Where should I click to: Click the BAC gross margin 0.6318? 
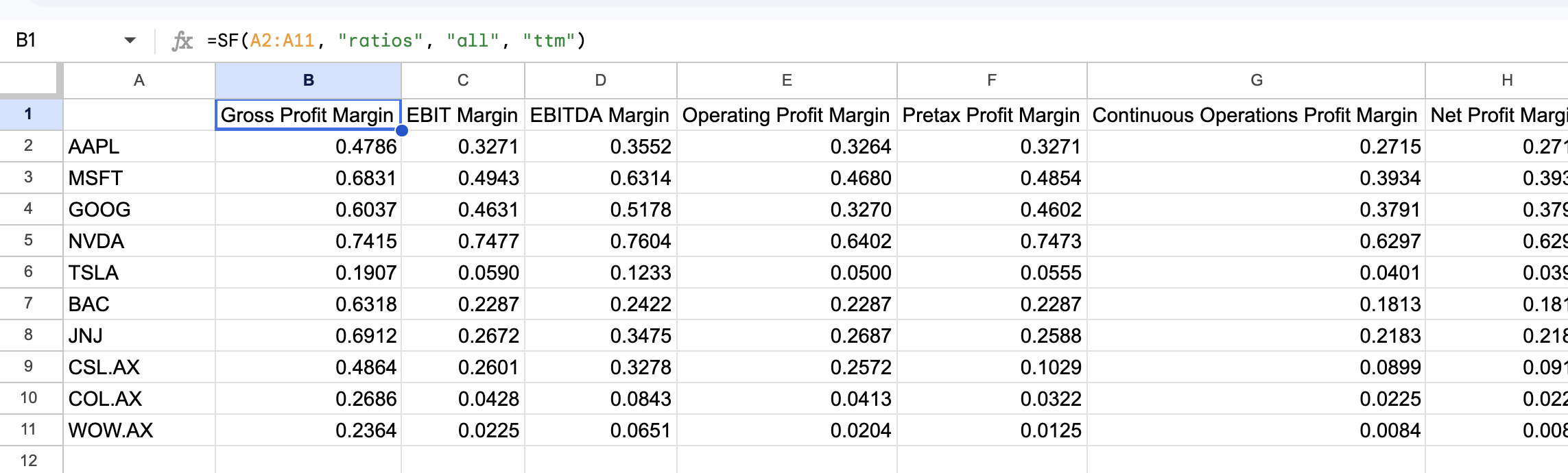(x=308, y=304)
